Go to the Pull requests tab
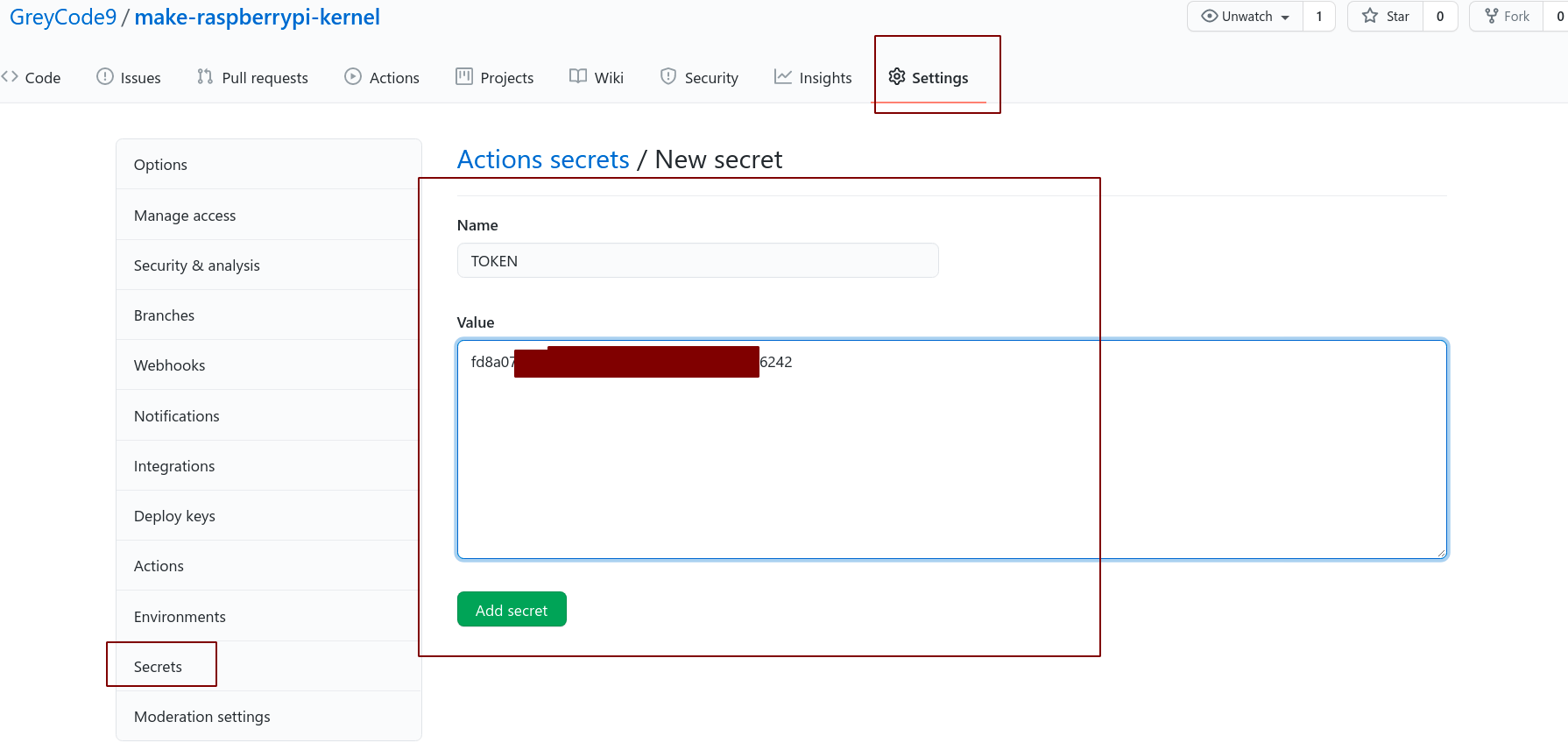The image size is (1568, 750). coord(252,78)
